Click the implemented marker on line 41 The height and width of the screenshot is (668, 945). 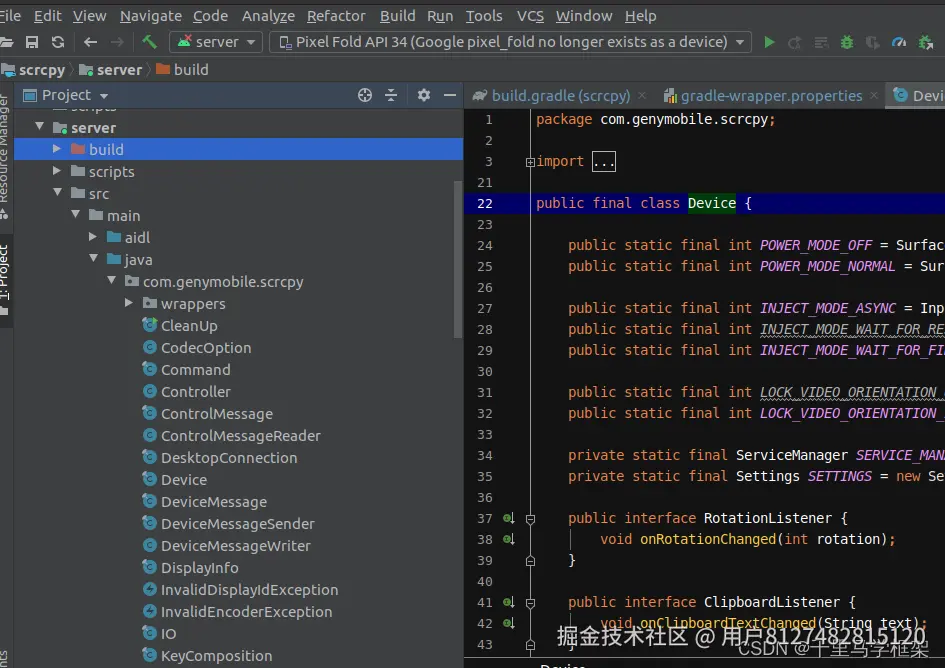(509, 602)
